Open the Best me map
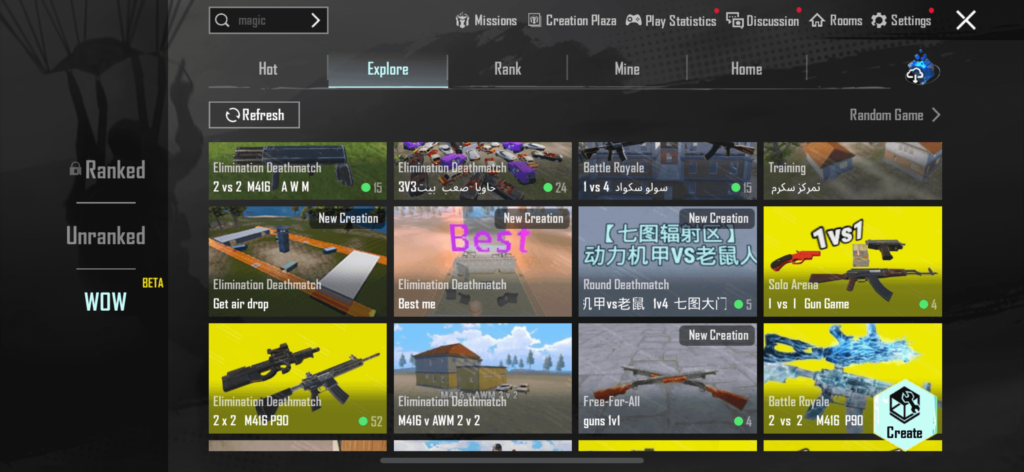1024x472 pixels. point(483,262)
